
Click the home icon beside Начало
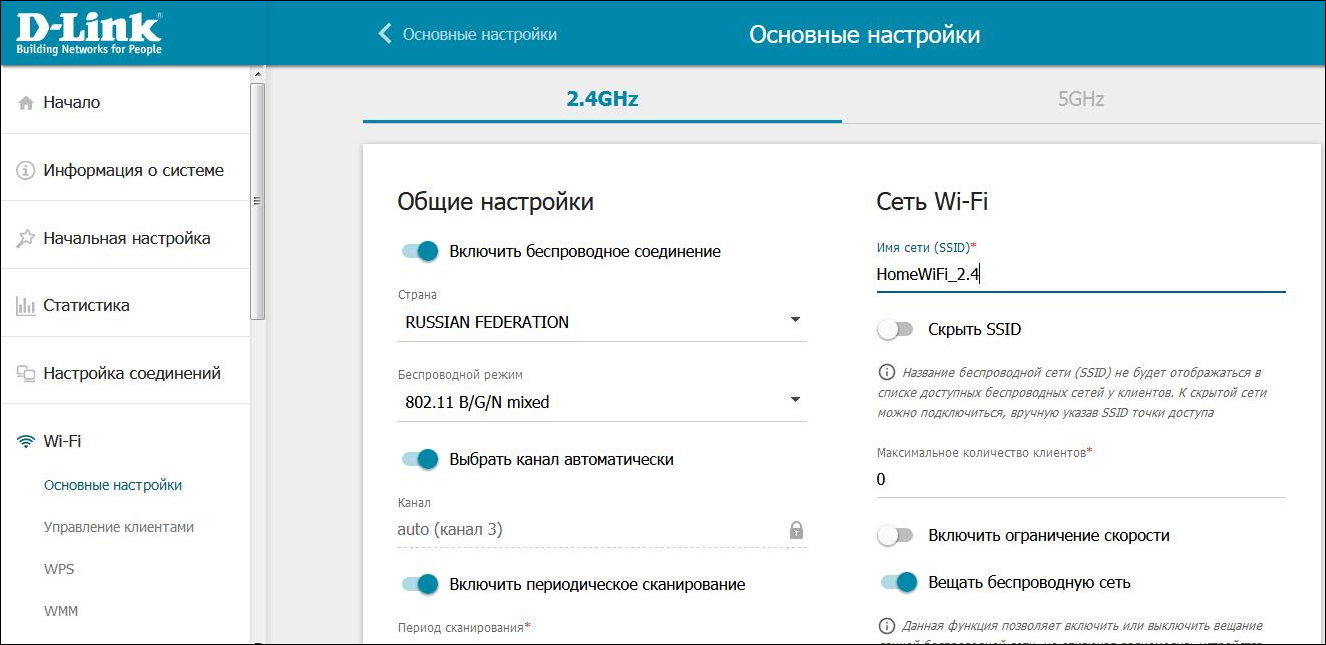(26, 103)
